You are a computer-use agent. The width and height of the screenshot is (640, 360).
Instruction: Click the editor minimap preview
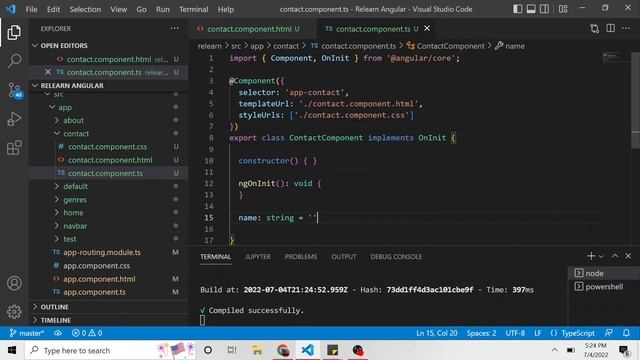pos(611,57)
